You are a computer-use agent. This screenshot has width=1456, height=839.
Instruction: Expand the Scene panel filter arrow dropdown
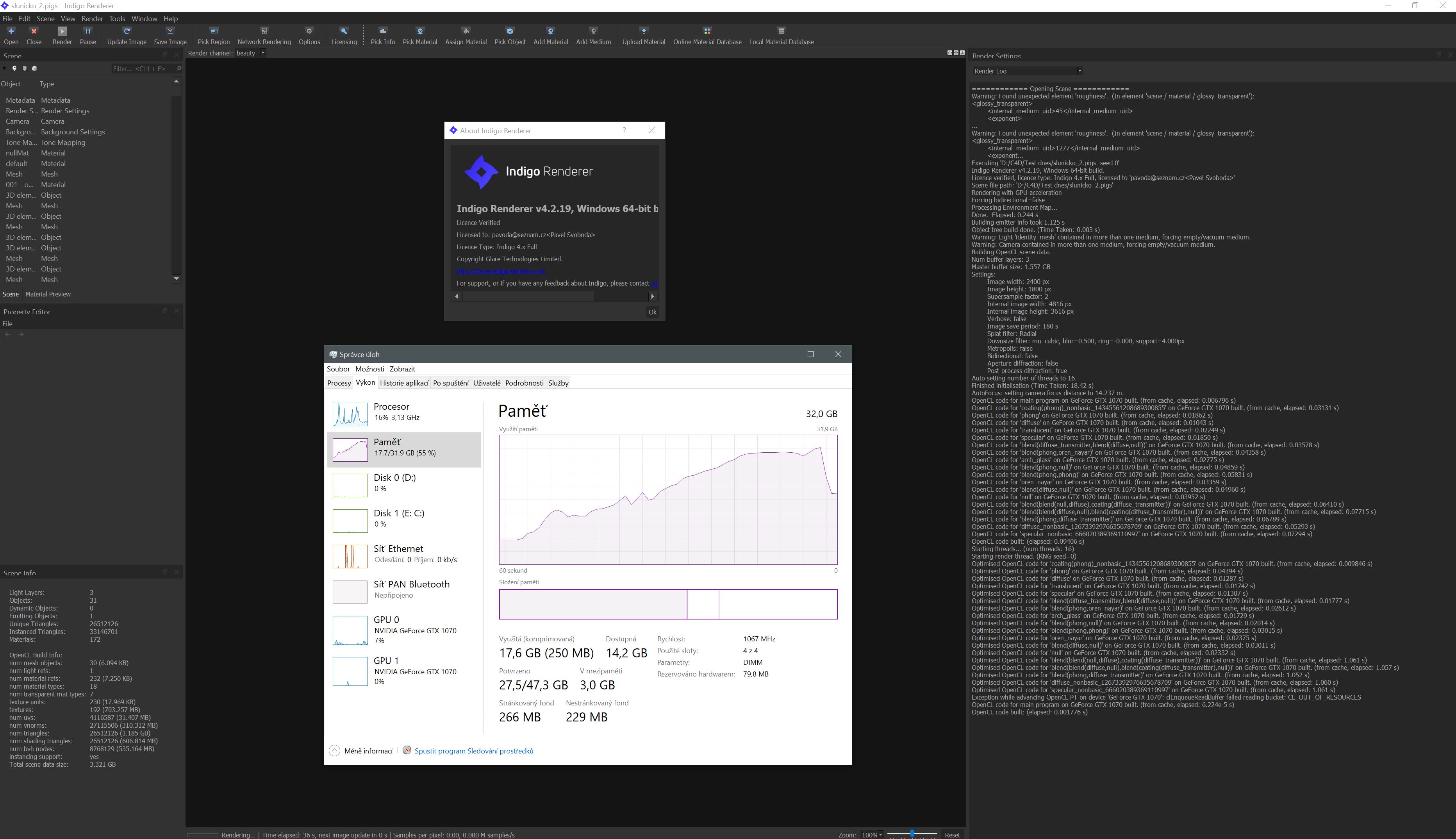point(4,69)
